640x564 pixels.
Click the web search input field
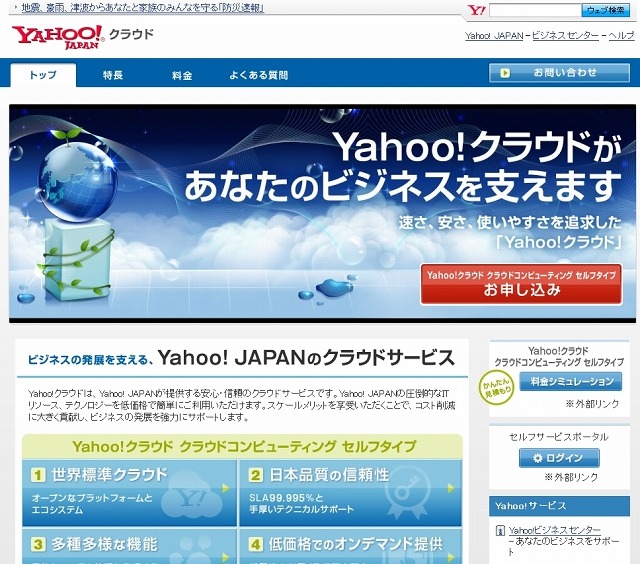[x=535, y=10]
